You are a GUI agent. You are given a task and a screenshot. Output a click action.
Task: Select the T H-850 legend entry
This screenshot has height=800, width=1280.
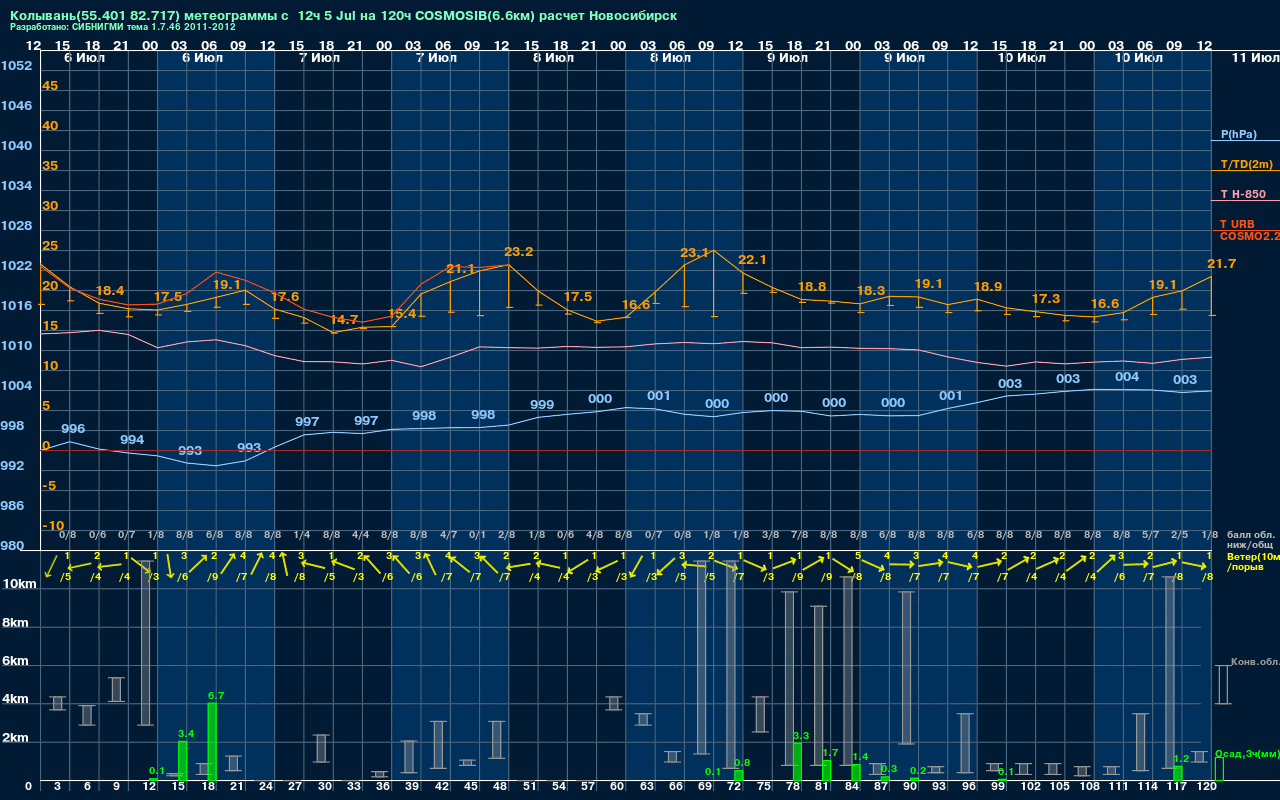(x=1243, y=194)
